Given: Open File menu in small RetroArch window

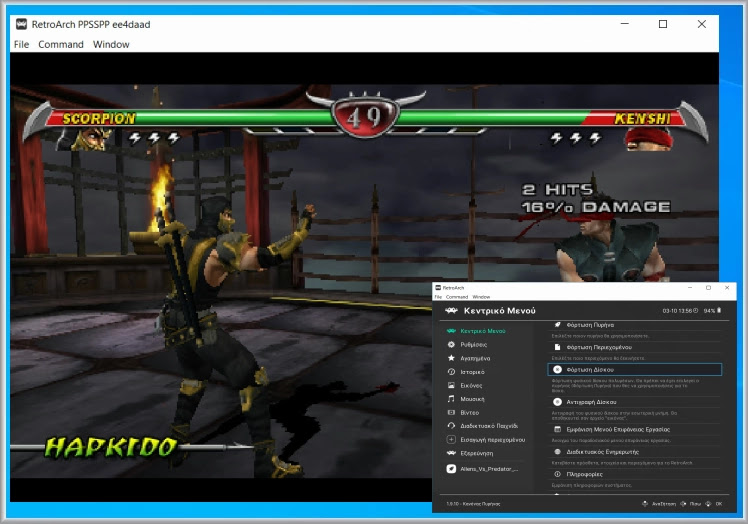Looking at the screenshot, I should 438,297.
